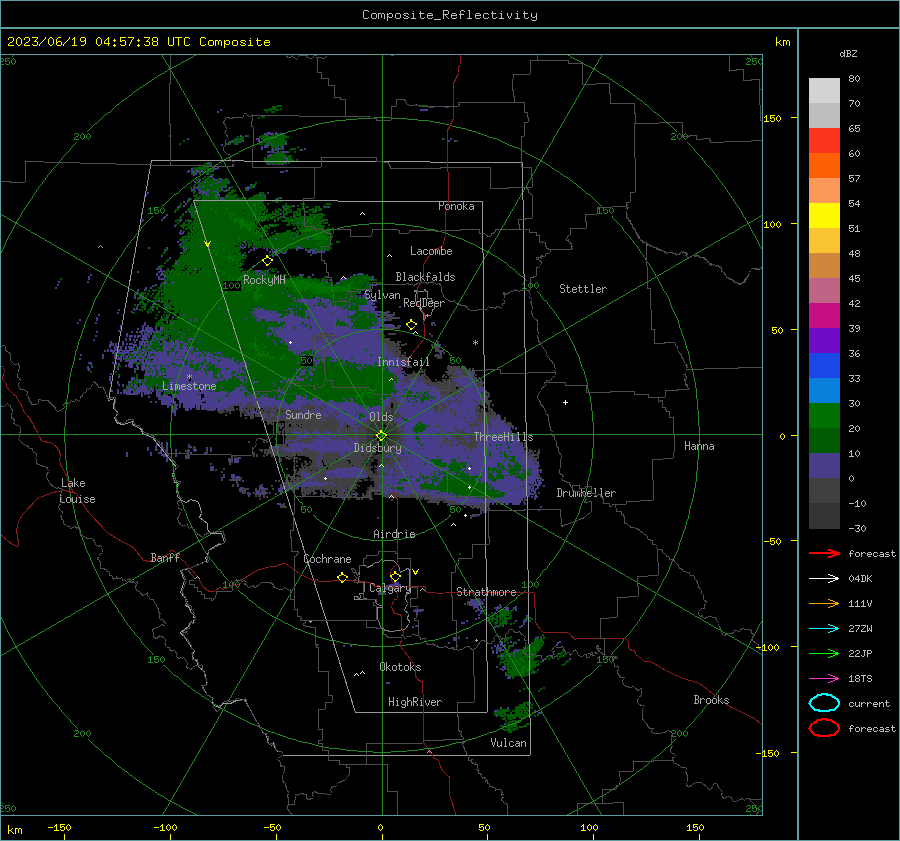Click the Ponoka label

click(456, 206)
